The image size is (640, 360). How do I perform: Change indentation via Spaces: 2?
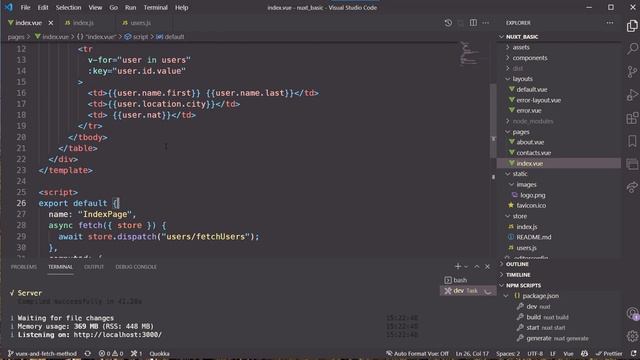click(508, 353)
